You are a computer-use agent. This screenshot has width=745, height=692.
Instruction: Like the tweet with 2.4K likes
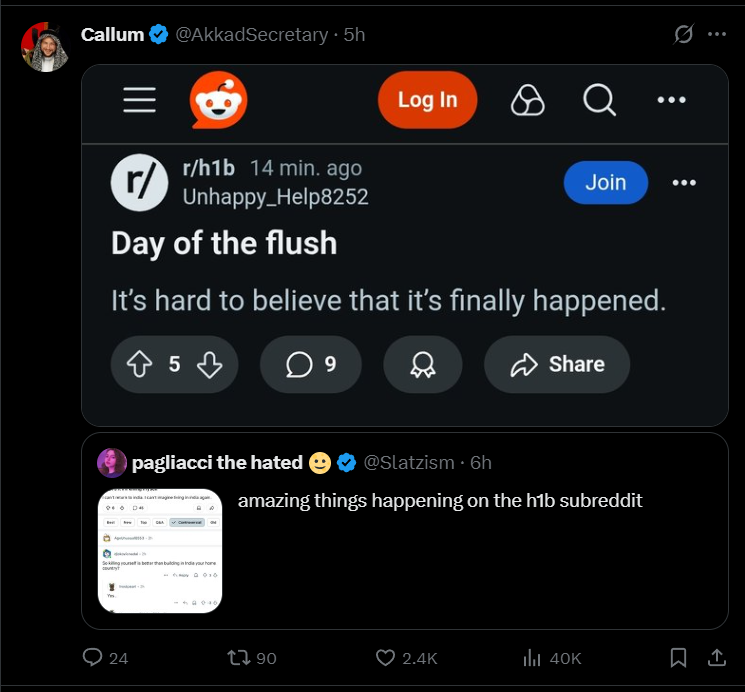coord(386,657)
